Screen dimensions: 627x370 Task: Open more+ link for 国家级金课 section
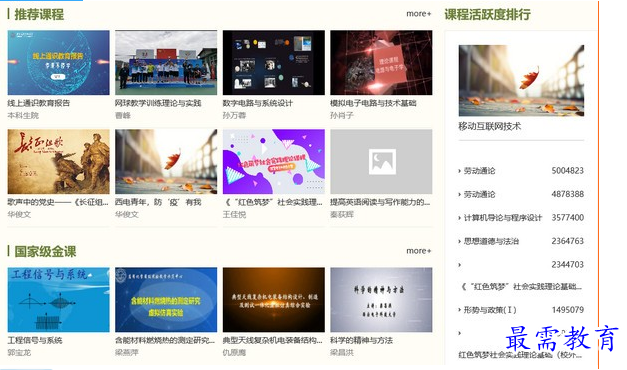pyautogui.click(x=419, y=251)
